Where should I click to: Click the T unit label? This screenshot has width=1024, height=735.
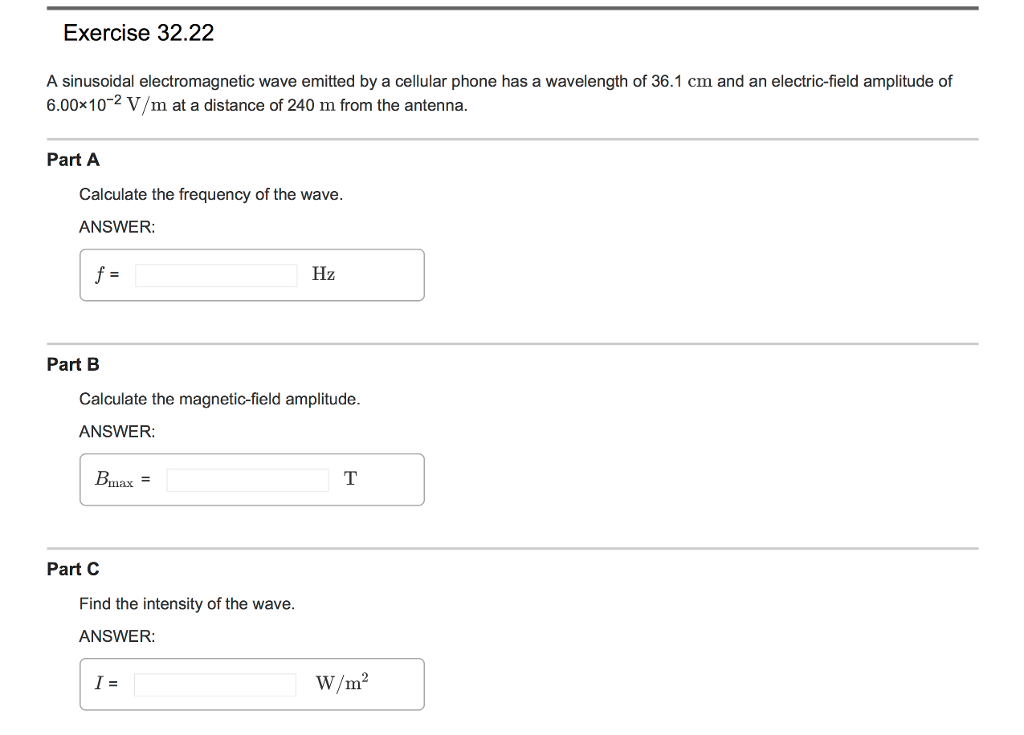(x=350, y=479)
